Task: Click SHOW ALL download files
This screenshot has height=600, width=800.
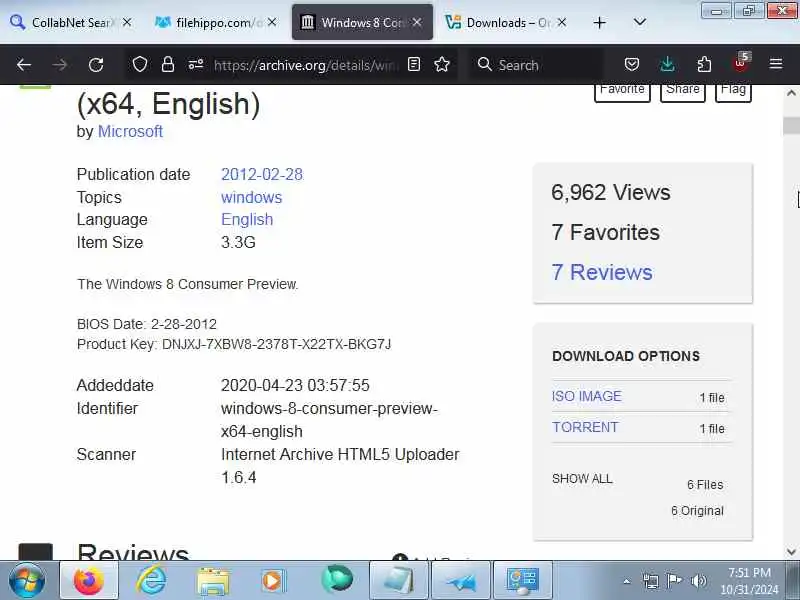Action: pyautogui.click(x=582, y=479)
